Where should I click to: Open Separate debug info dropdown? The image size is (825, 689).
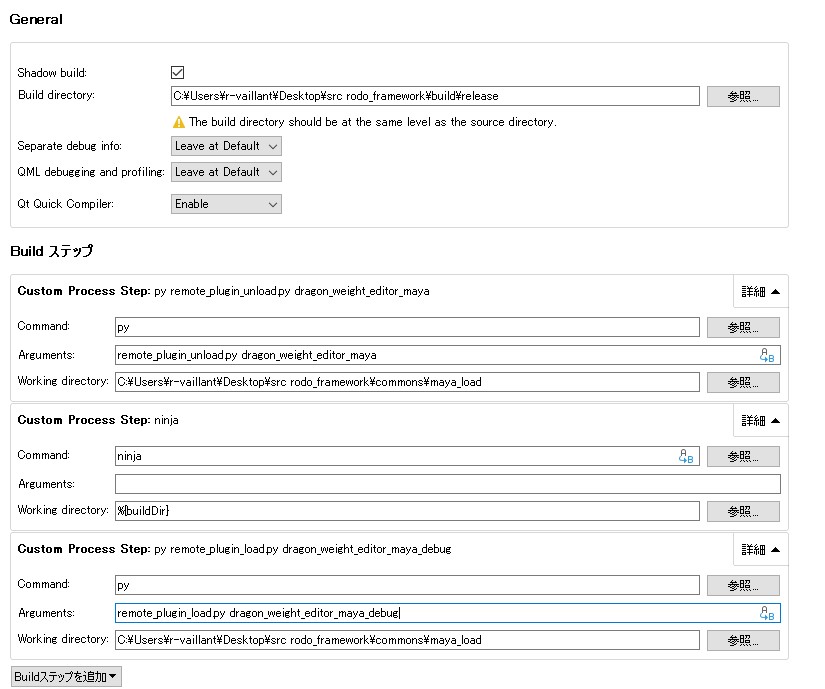click(226, 146)
